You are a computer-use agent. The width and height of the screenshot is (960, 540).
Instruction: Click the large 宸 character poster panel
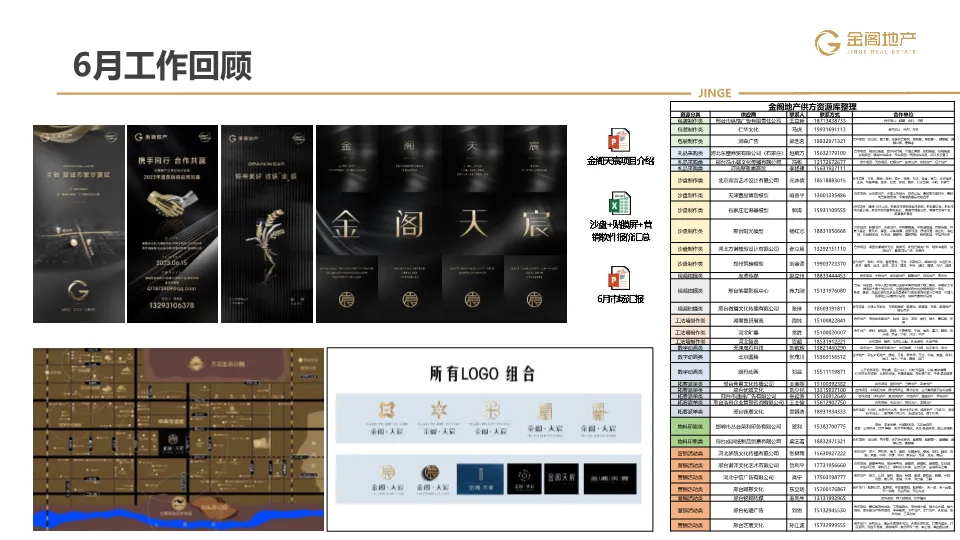[535, 224]
